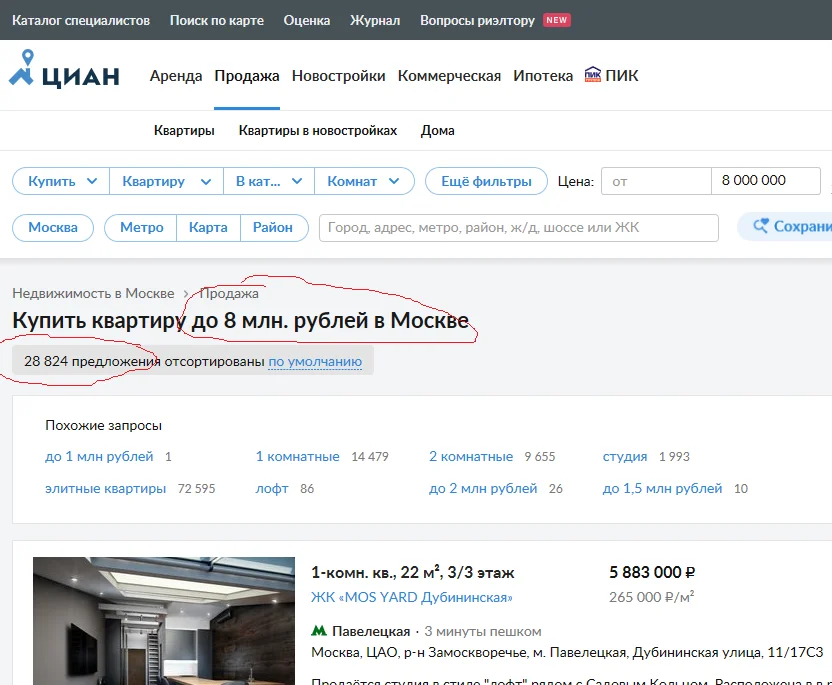The image size is (832, 685).
Task: Expand the В кат... dropdown
Action: tap(269, 181)
